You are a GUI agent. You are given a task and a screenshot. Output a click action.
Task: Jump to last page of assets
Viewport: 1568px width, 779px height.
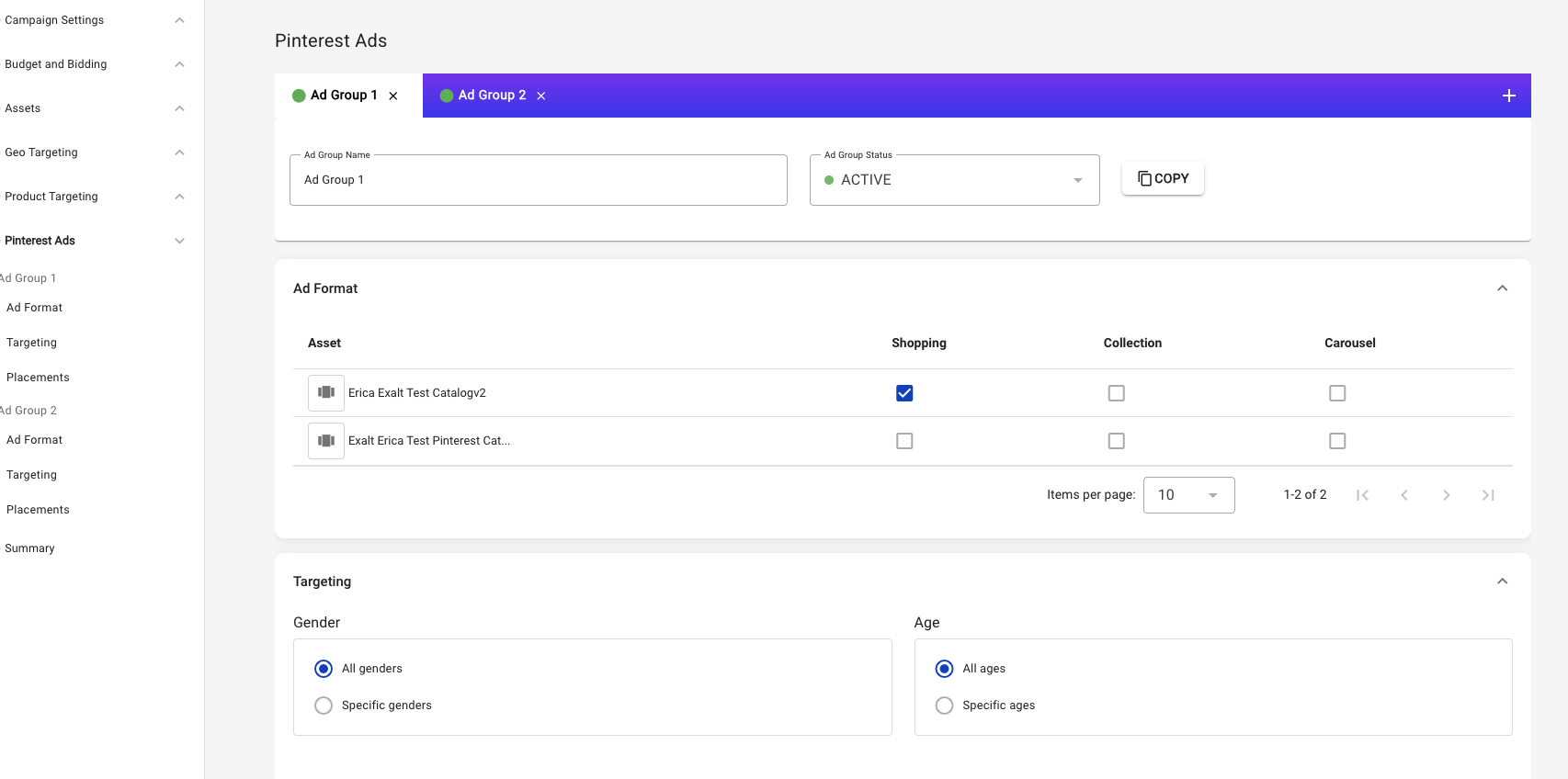(x=1488, y=495)
